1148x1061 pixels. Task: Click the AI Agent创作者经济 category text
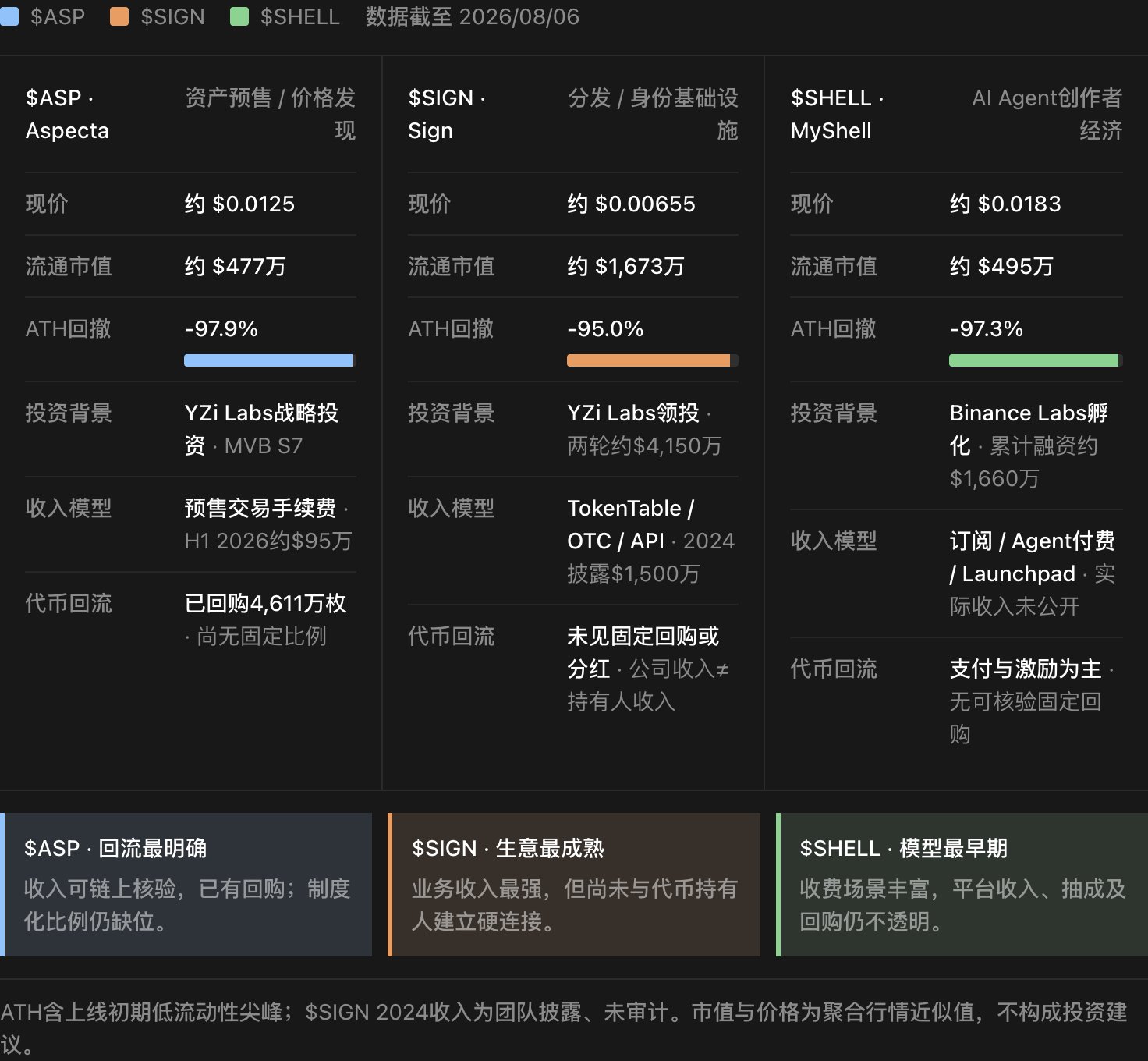pos(1047,114)
